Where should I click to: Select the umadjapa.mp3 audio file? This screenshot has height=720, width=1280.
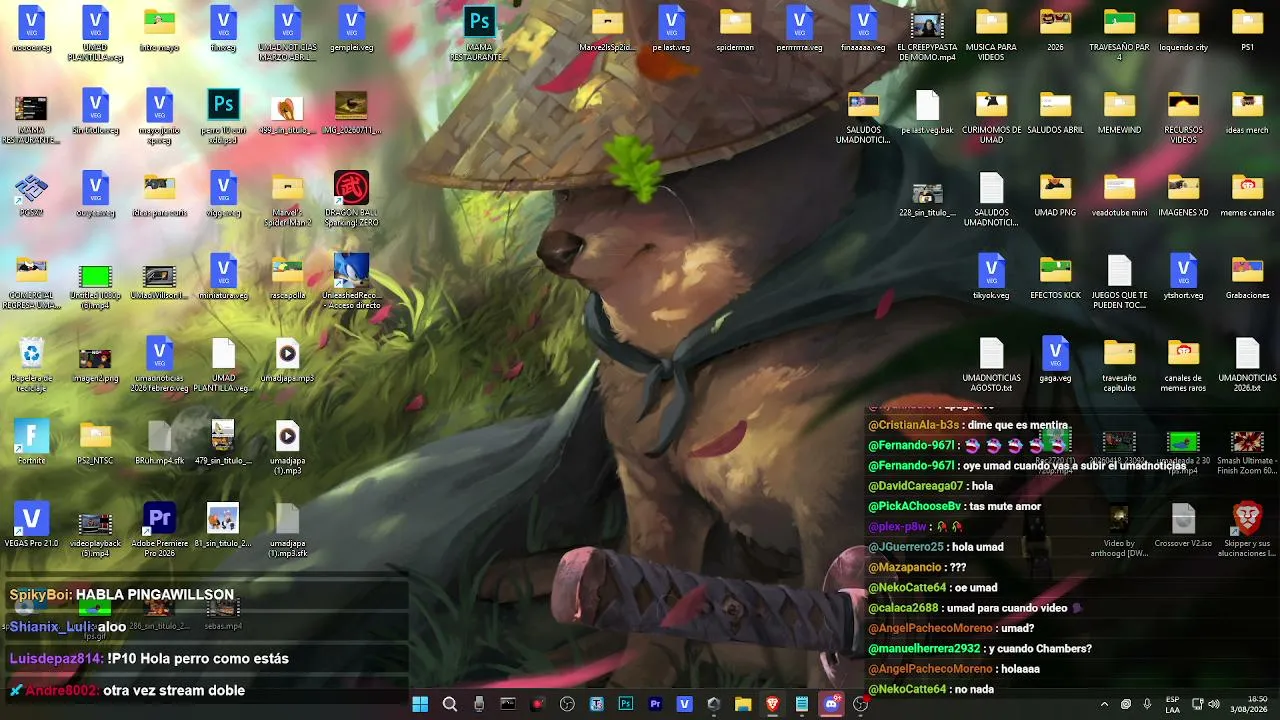(x=287, y=360)
